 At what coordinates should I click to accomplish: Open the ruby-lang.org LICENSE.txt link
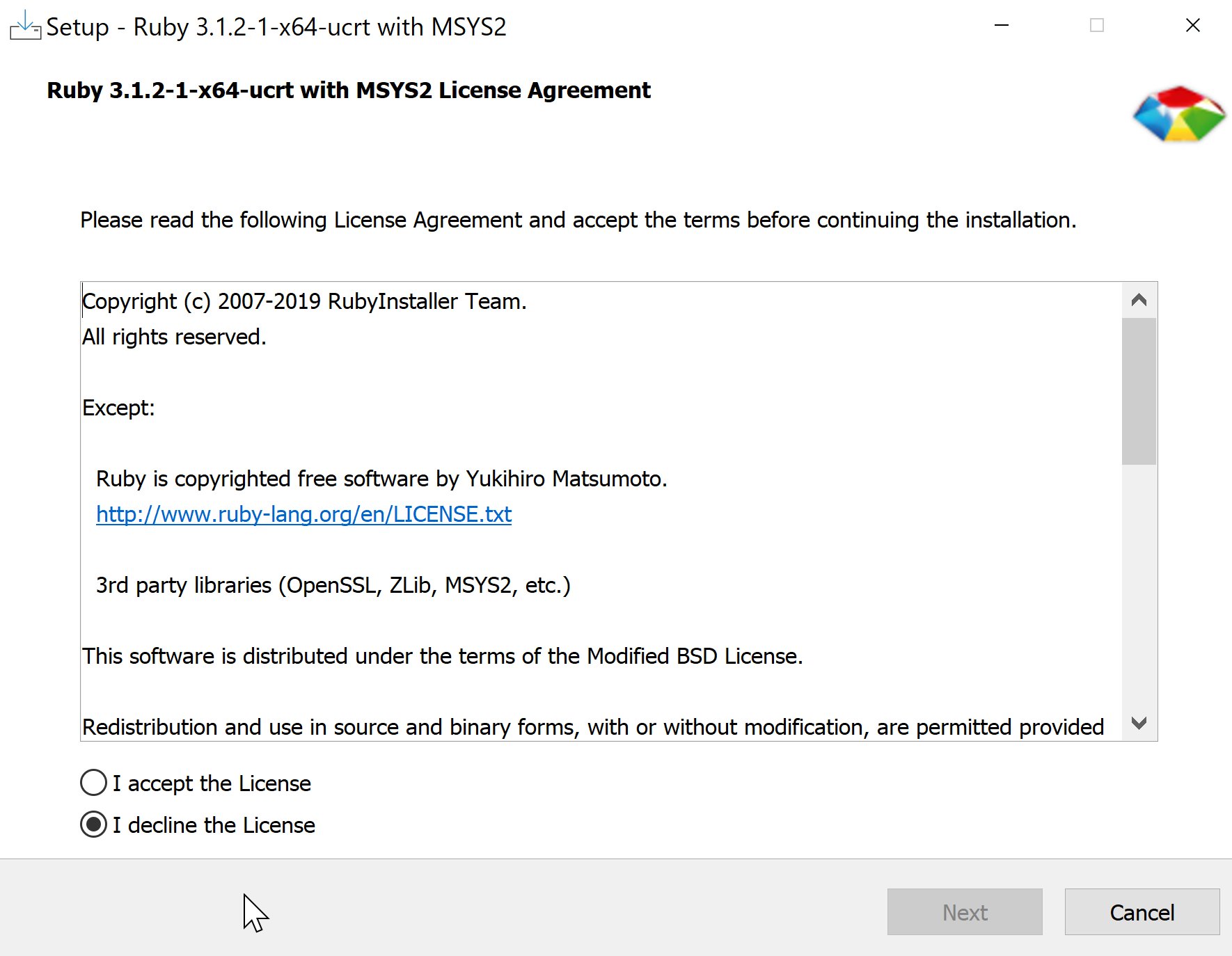[303, 514]
